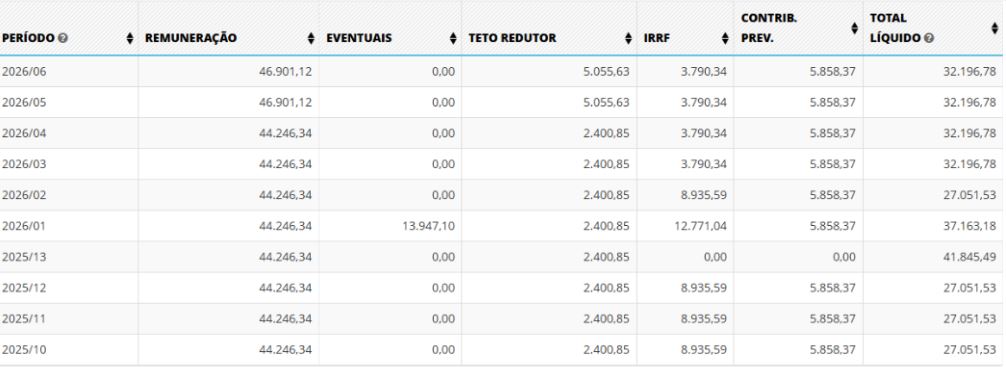Click IRRF value 12.771,04
Image resolution: width=1006 pixels, height=367 pixels.
point(701,226)
